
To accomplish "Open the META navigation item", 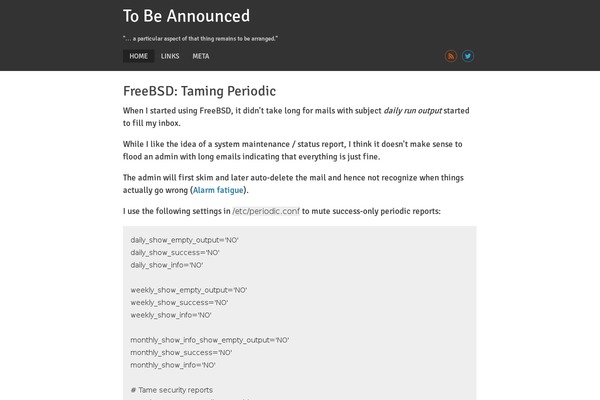I will pyautogui.click(x=201, y=56).
